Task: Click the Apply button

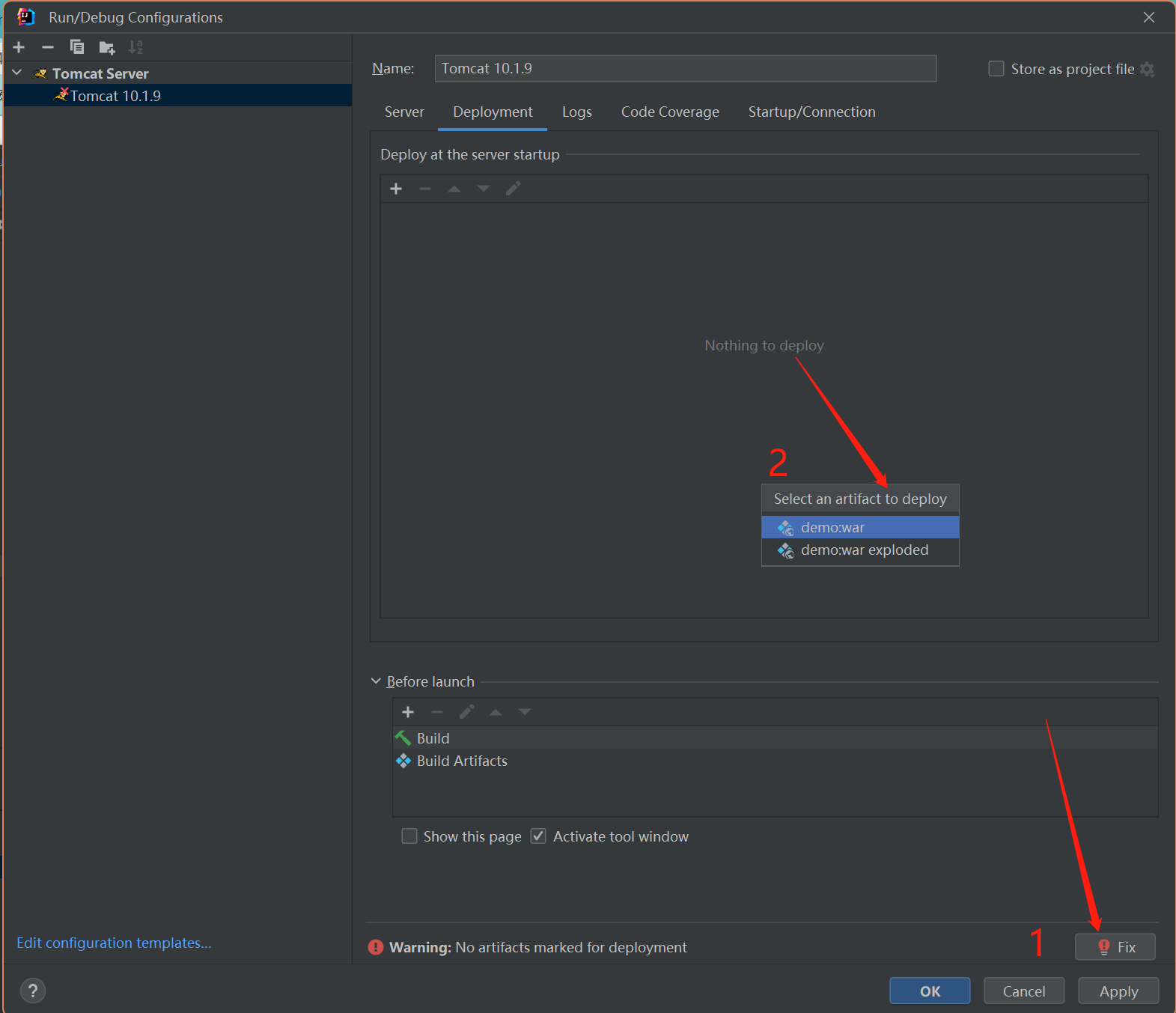Action: [1118, 991]
